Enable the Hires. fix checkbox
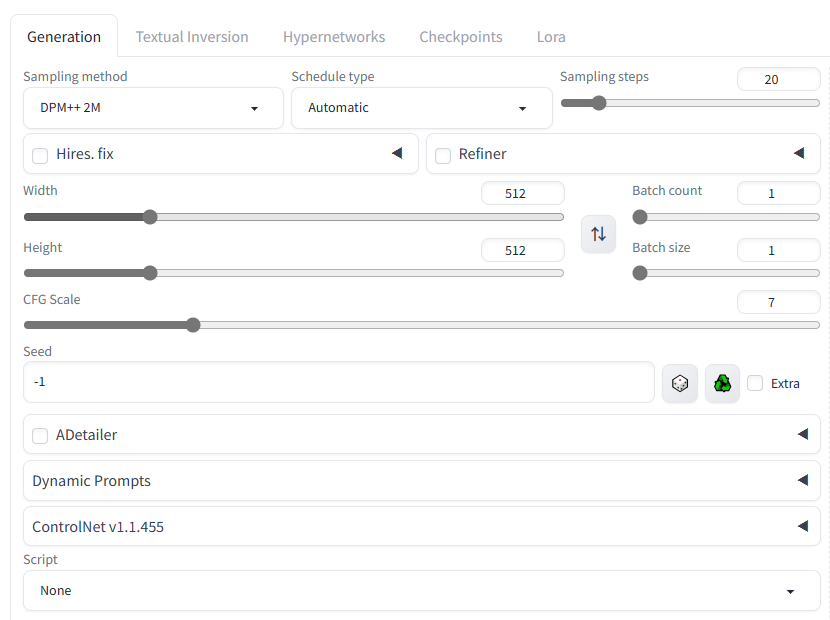The width and height of the screenshot is (830, 620). (40, 156)
